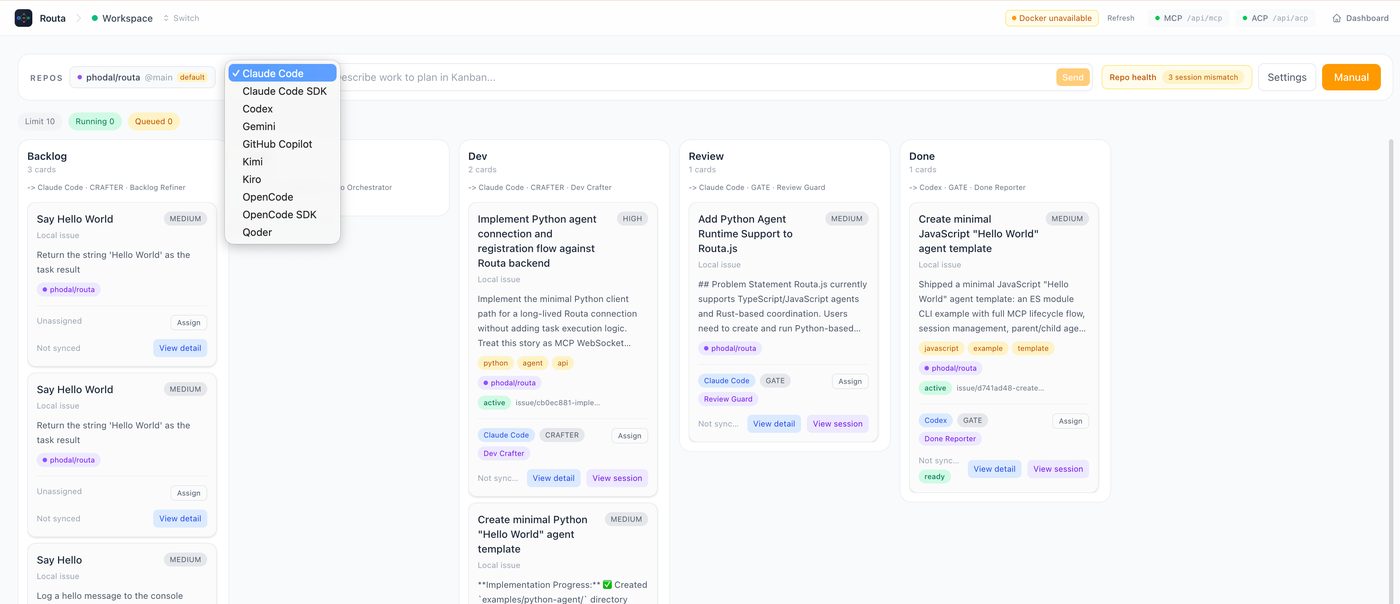The height and width of the screenshot is (604, 1400).
Task: Assign the JavaScript Hello World card
Action: [x=1070, y=421]
